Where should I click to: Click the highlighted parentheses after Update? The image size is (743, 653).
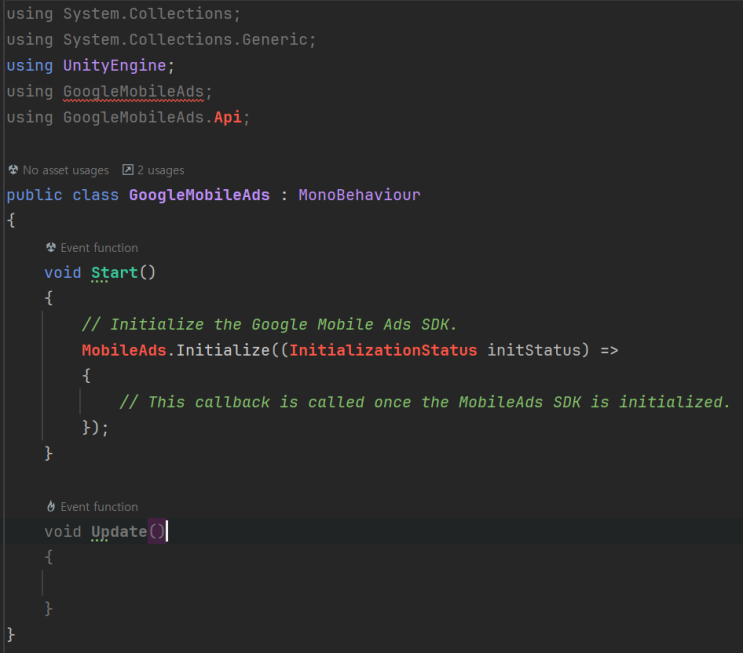coord(157,531)
